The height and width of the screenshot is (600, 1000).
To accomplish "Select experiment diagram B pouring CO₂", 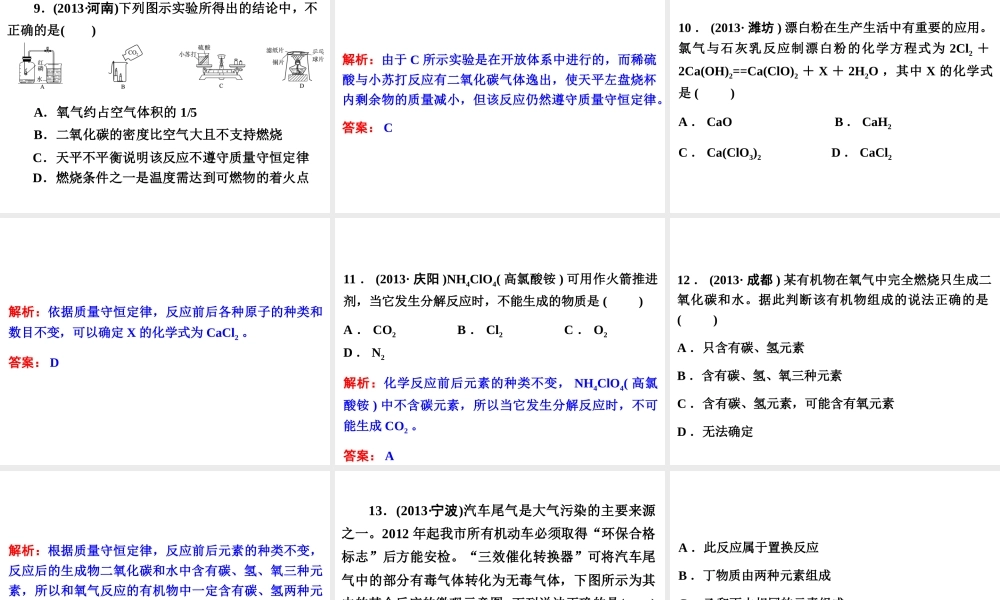I will tap(126, 64).
